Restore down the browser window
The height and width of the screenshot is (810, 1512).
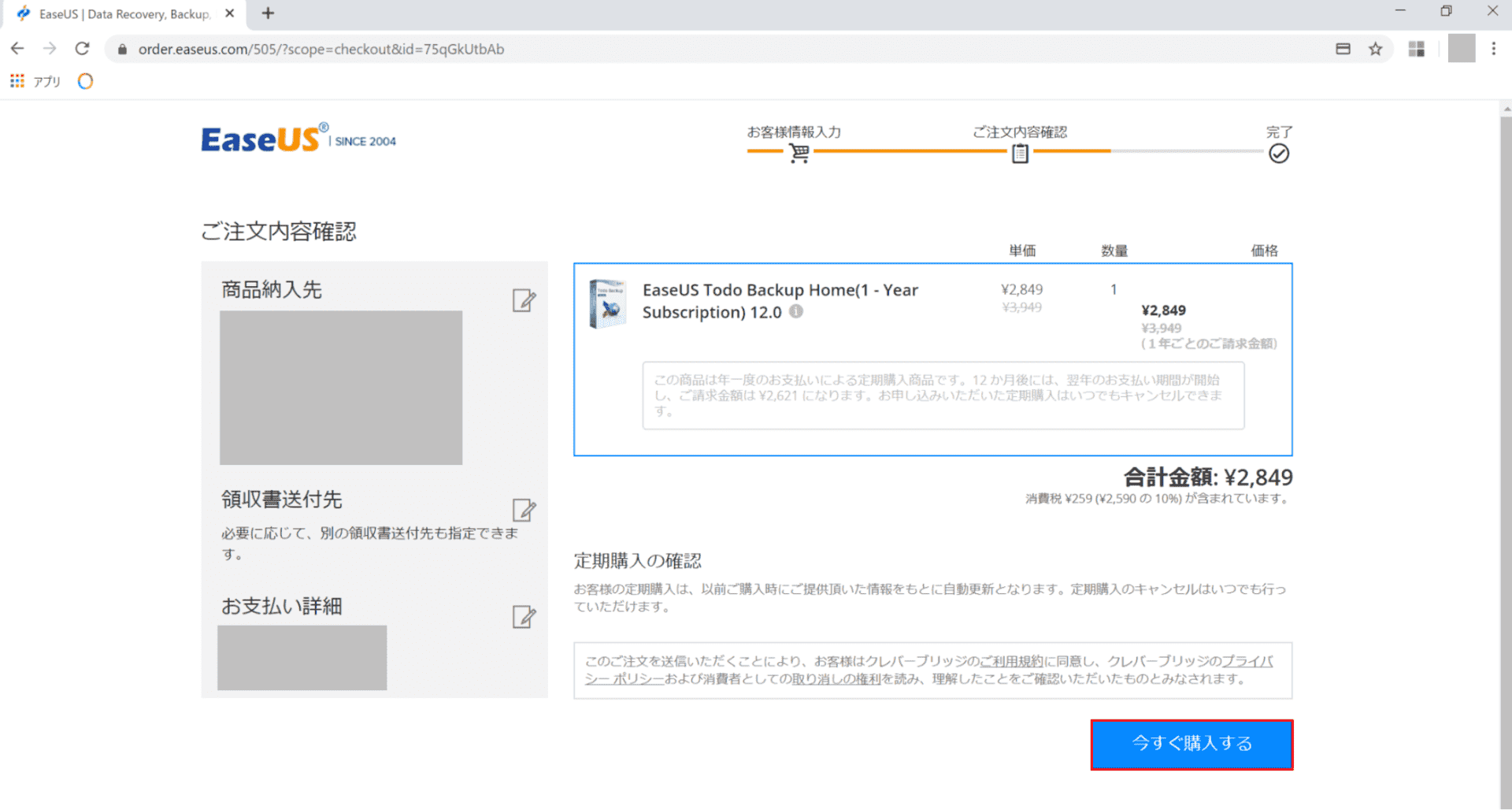click(x=1446, y=11)
